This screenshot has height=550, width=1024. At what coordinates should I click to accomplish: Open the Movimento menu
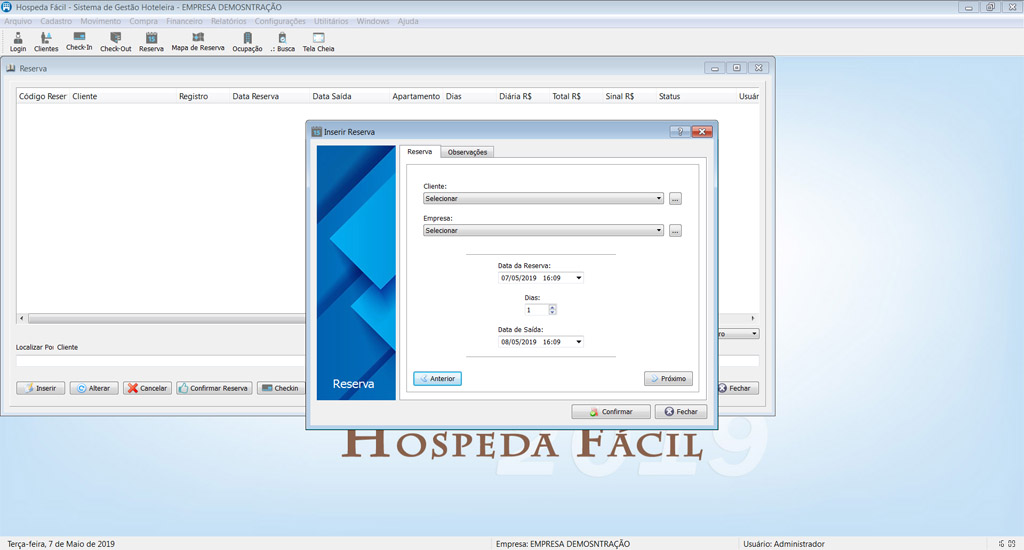click(101, 21)
